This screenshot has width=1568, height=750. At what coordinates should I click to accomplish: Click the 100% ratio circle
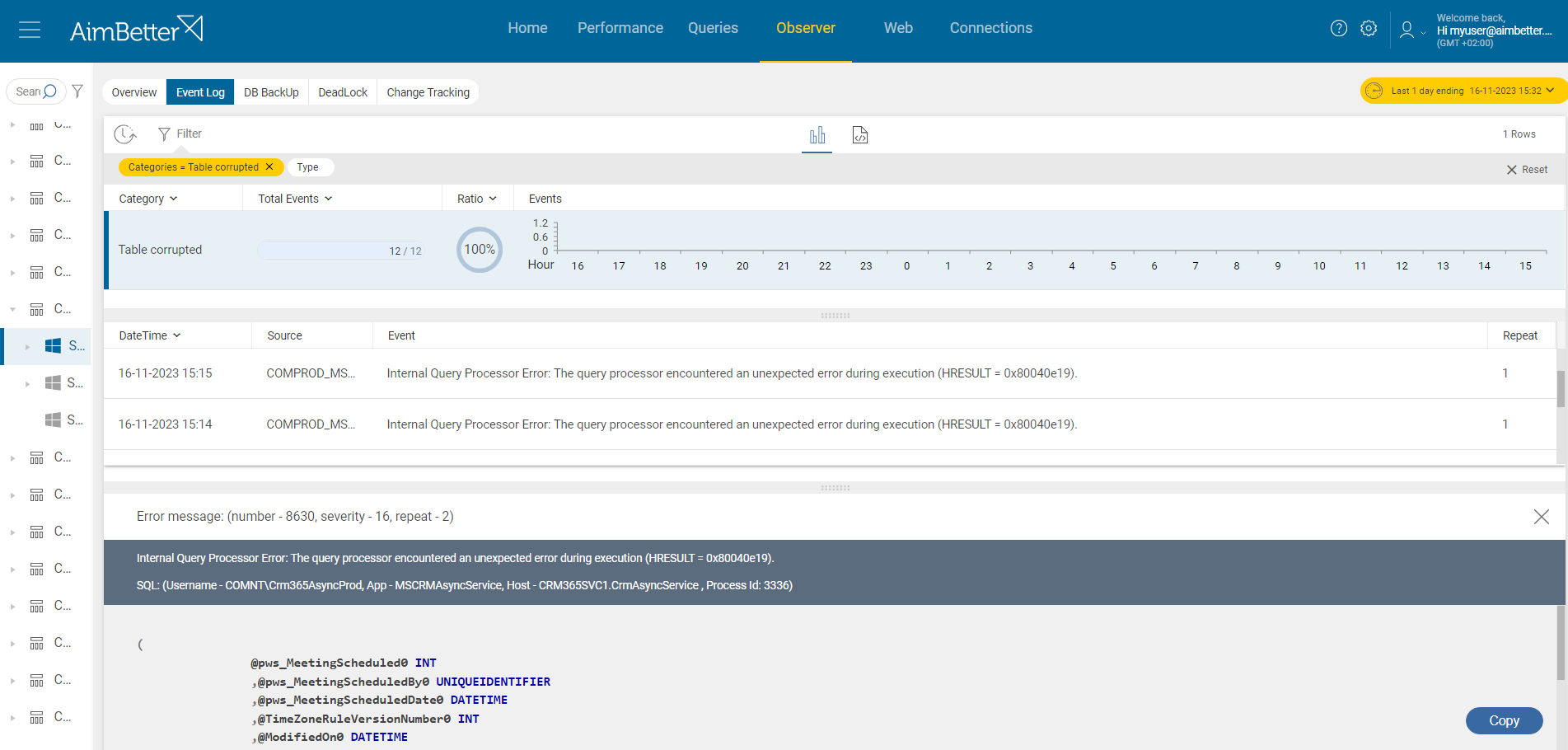[x=480, y=250]
